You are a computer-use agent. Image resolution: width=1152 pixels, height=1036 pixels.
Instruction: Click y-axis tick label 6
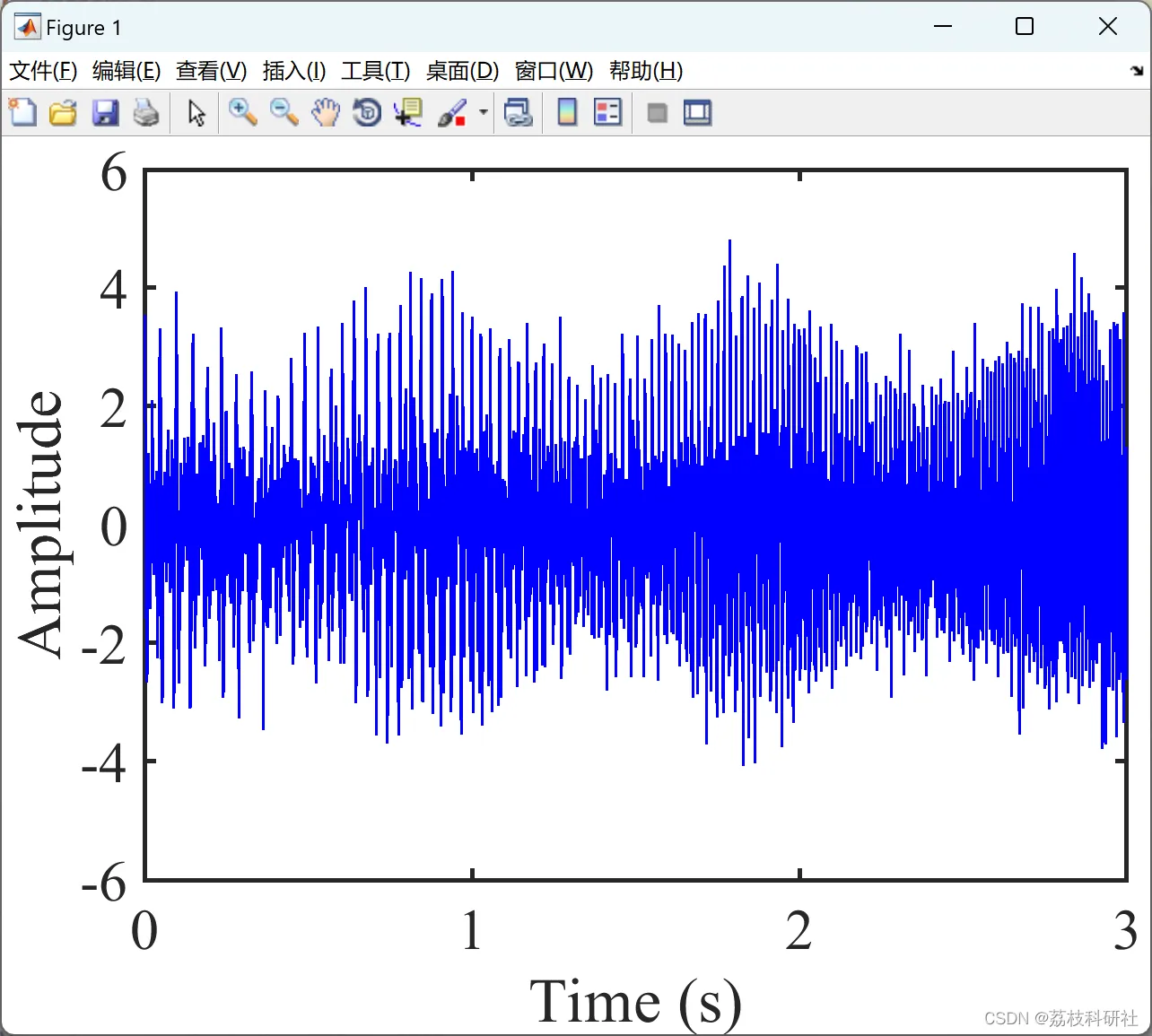113,171
